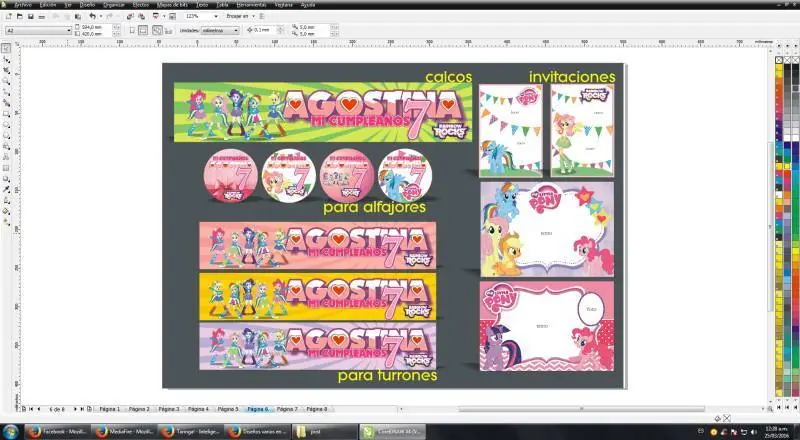
Task: Select the Interactive Fill tool
Action: pyautogui.click(x=6, y=223)
